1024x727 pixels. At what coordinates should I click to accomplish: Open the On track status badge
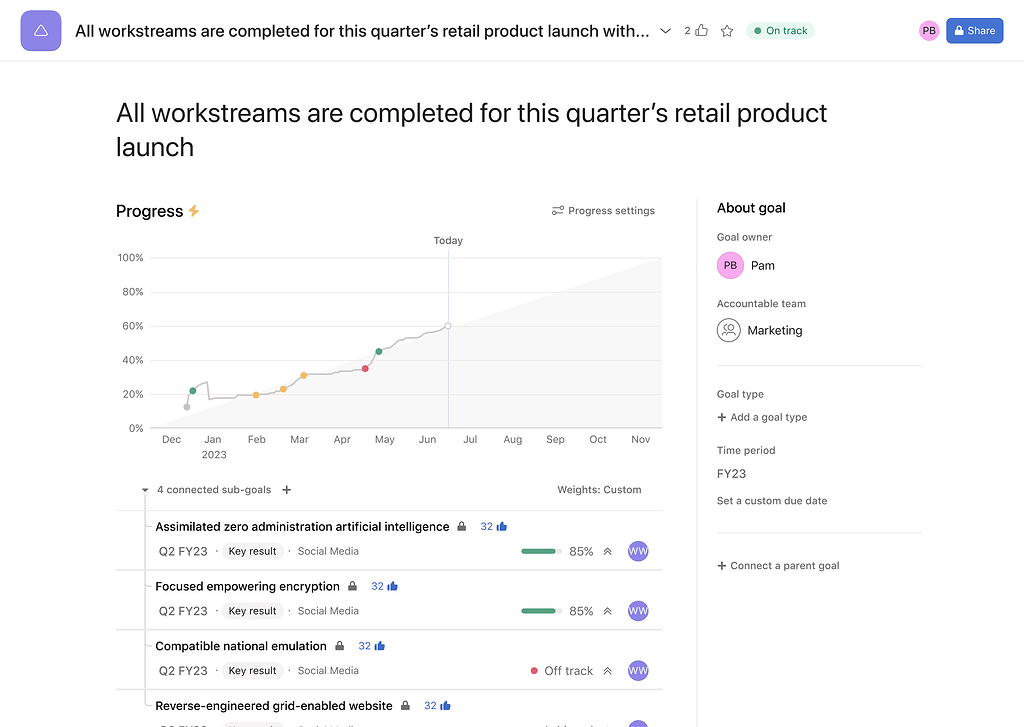pos(780,30)
